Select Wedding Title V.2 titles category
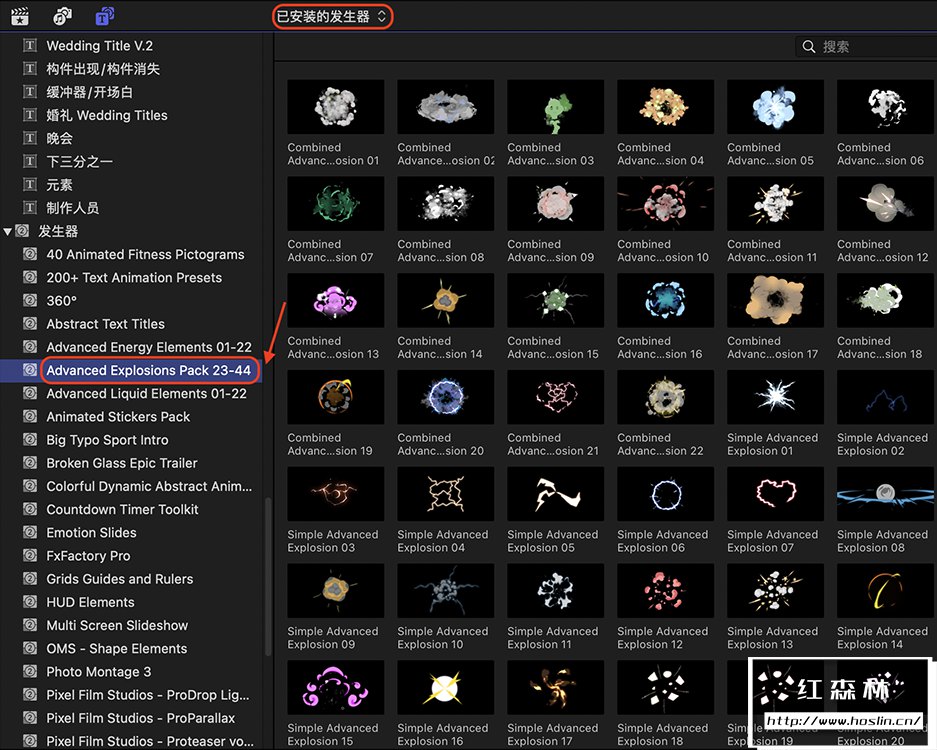Image resolution: width=937 pixels, height=750 pixels. pyautogui.click(x=131, y=45)
